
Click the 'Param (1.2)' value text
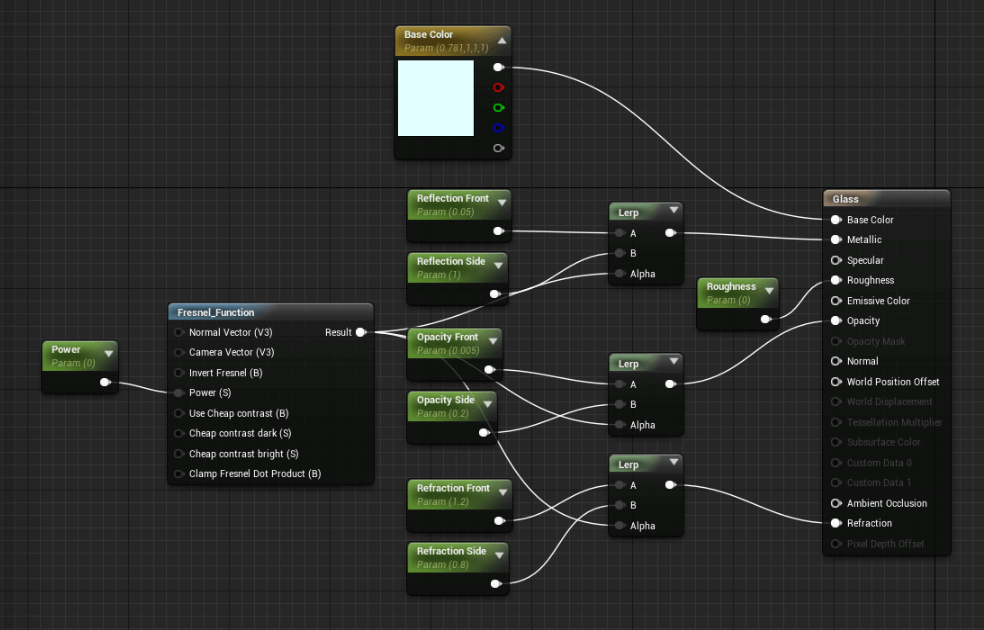pos(443,502)
